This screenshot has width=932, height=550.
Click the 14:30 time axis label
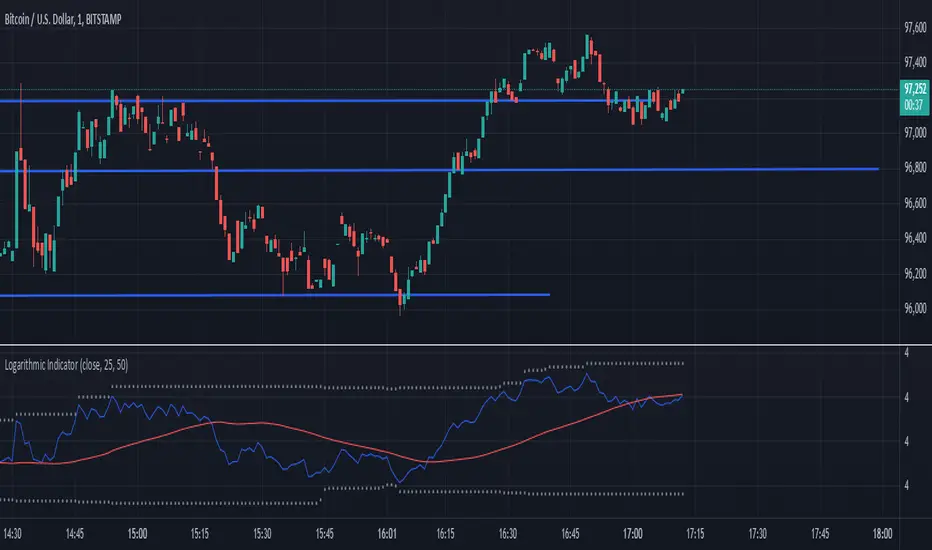point(12,533)
